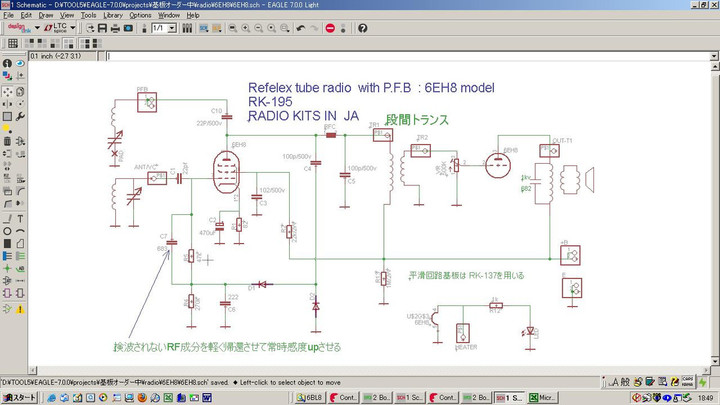Select the Text tool in left palette

(x=21, y=218)
